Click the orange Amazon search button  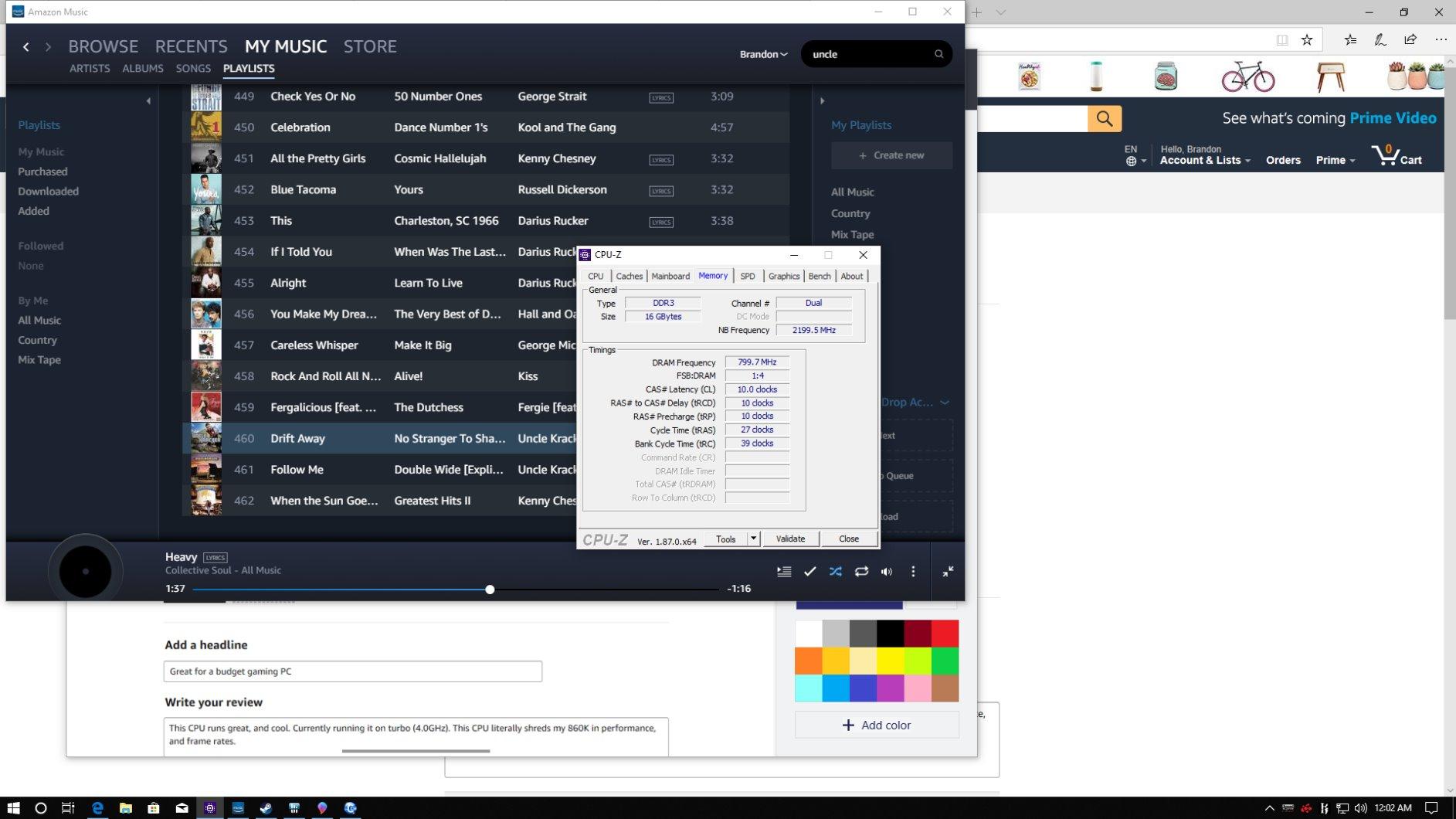[x=1105, y=118]
